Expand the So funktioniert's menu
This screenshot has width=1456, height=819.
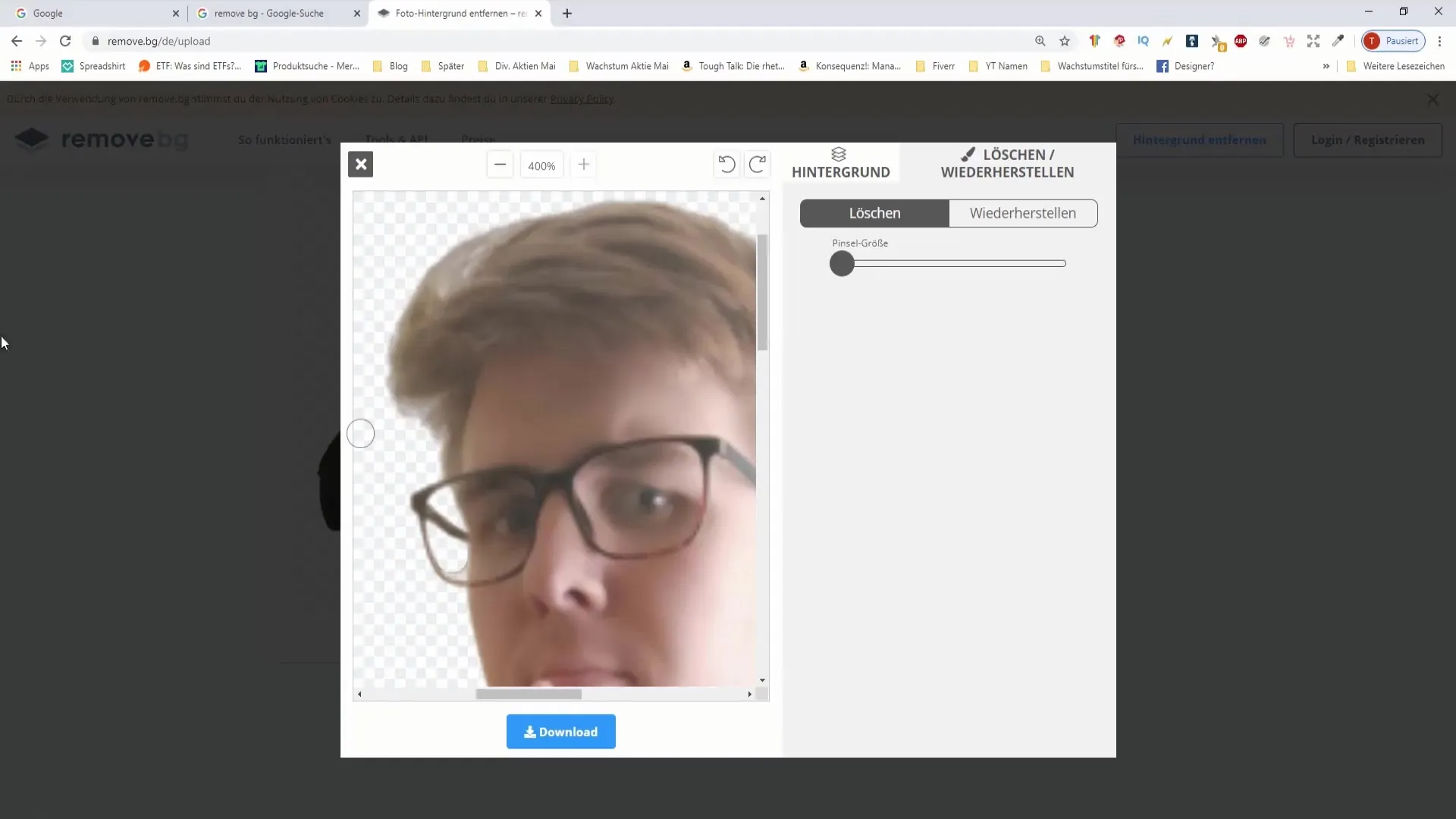(285, 139)
